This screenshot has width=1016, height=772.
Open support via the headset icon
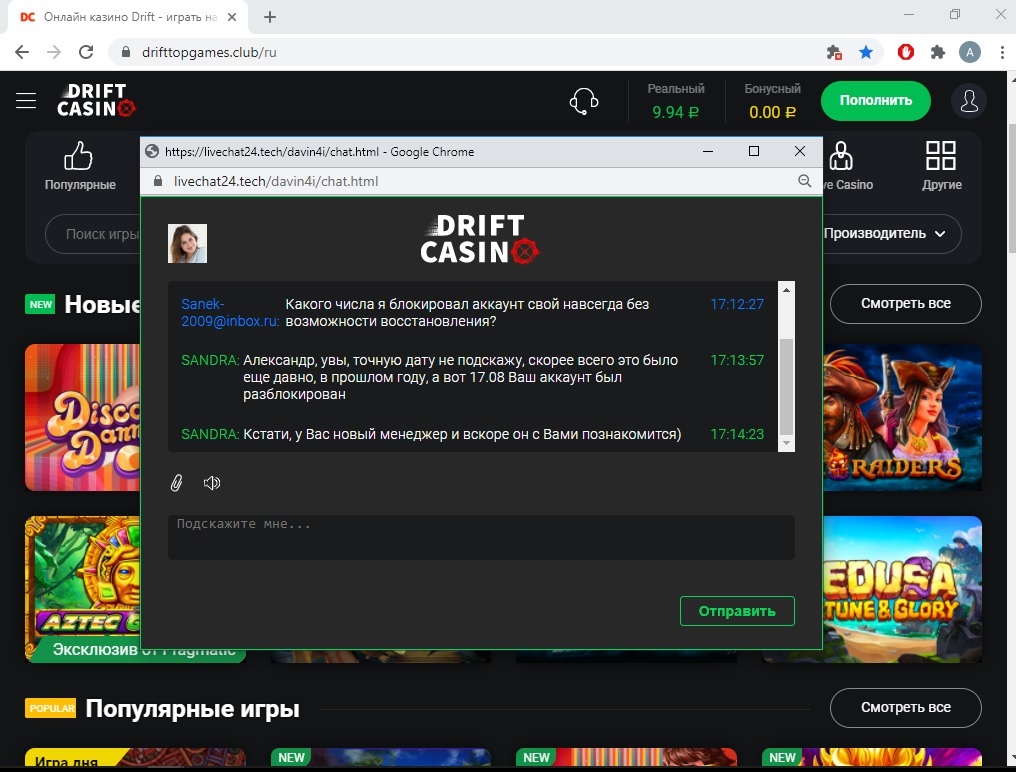point(583,101)
